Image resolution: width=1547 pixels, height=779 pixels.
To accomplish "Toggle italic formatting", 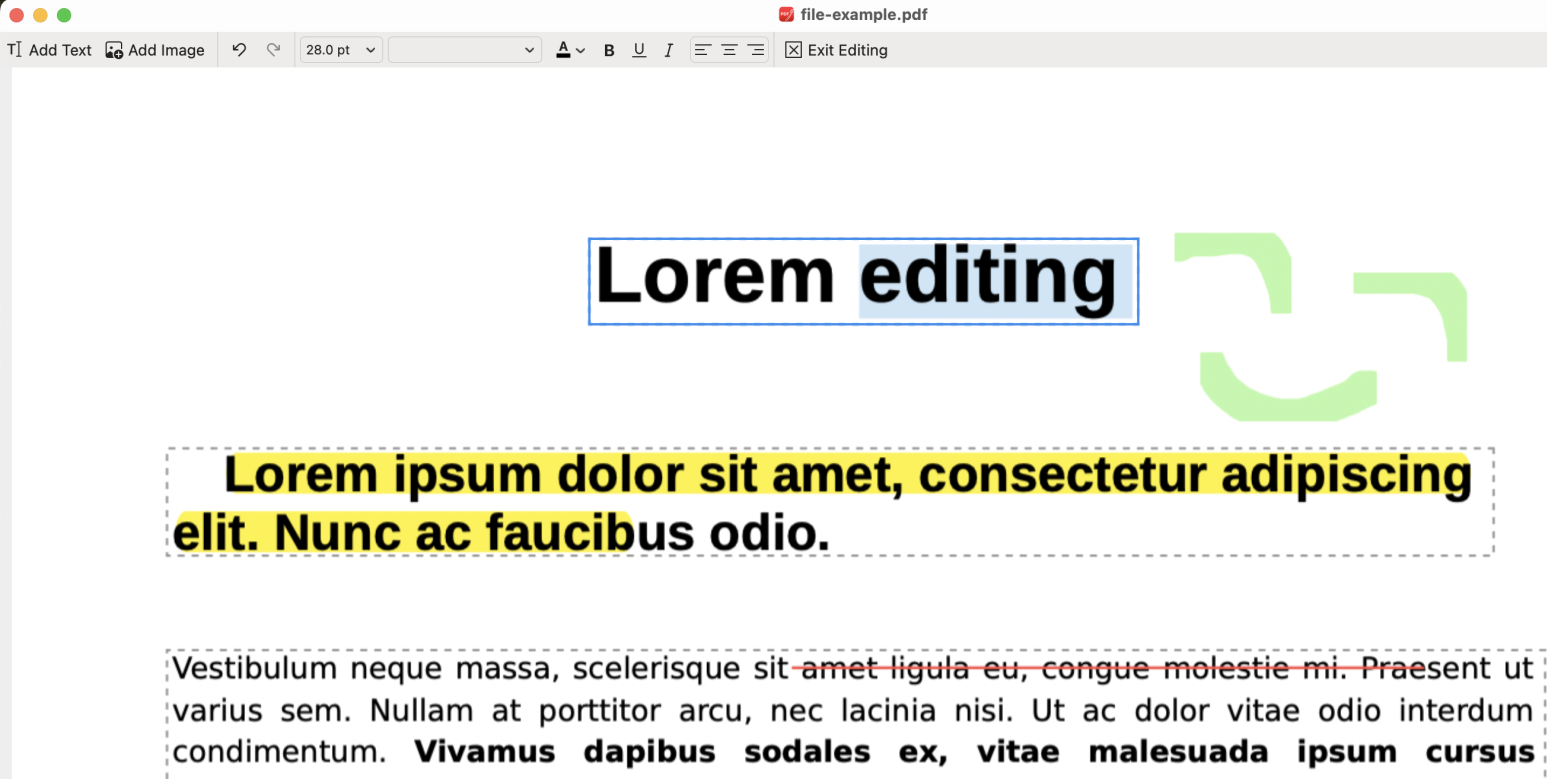I will [668, 49].
